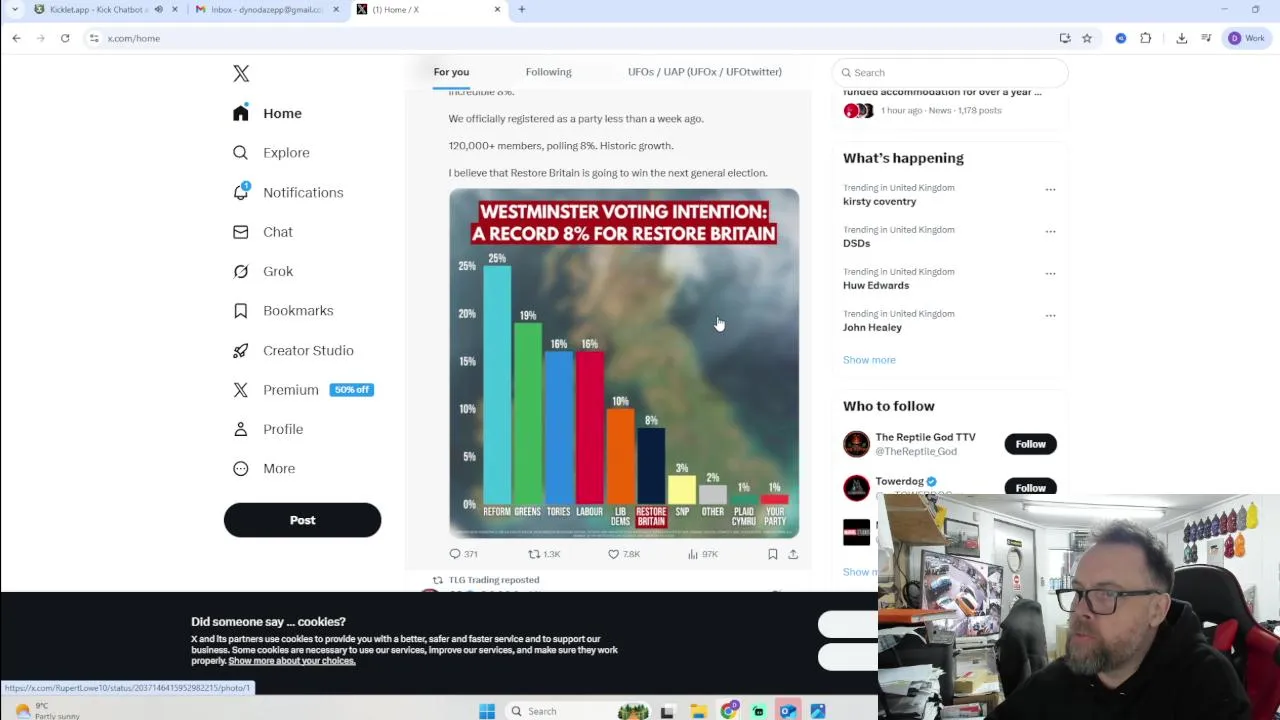Open the Work profile menu
Screen dimensions: 1280x720
[1247, 38]
